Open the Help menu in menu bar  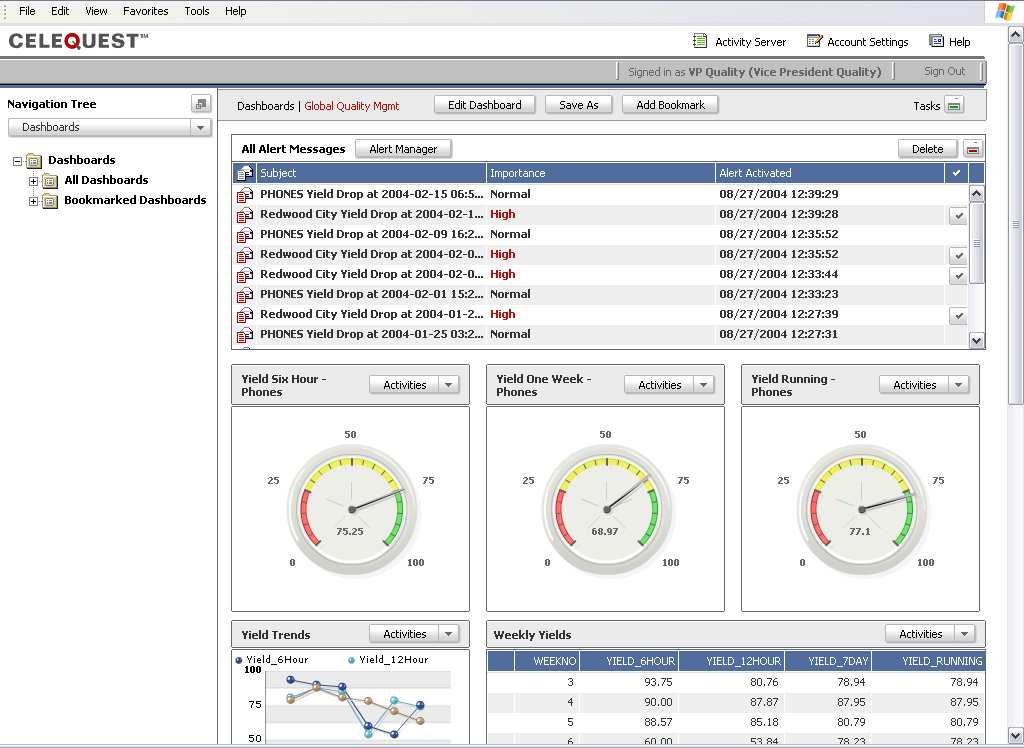(236, 11)
